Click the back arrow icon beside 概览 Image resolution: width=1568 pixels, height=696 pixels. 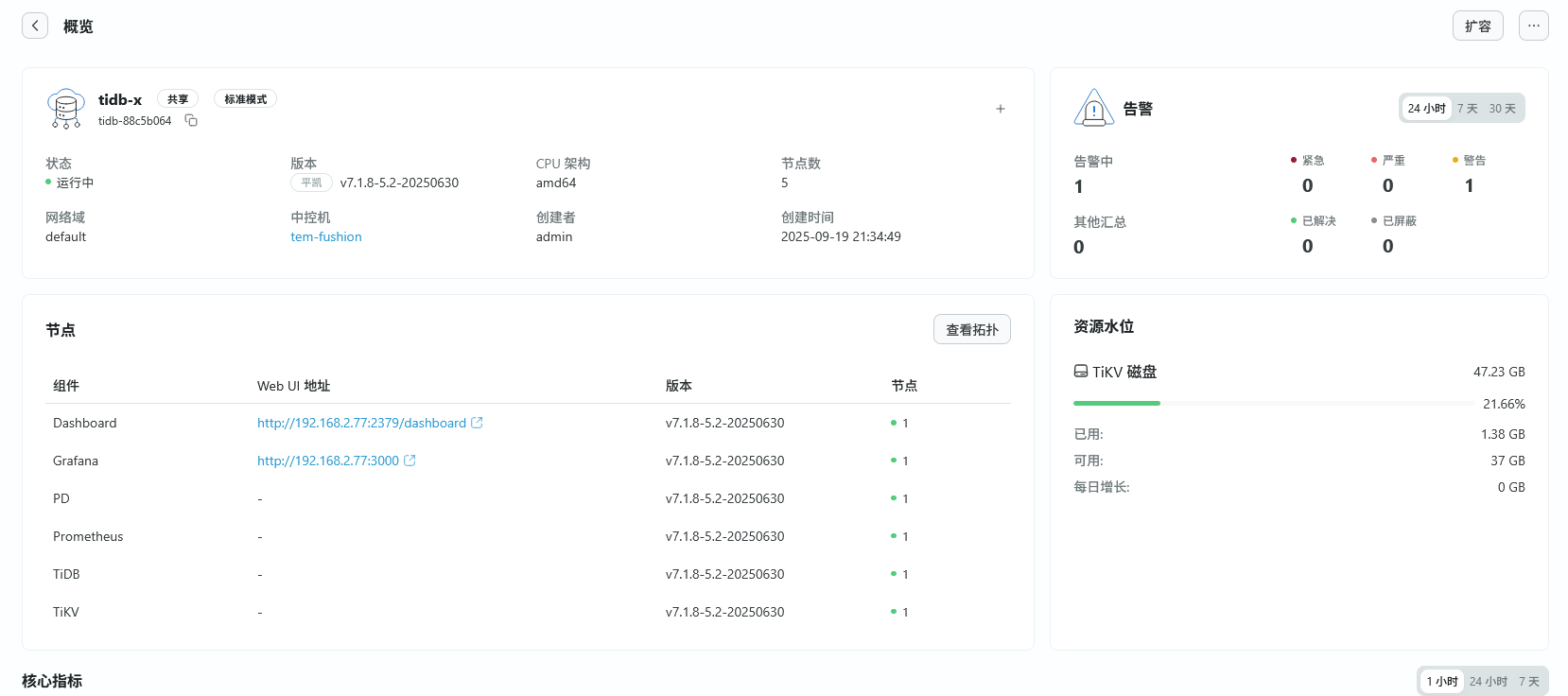click(35, 26)
